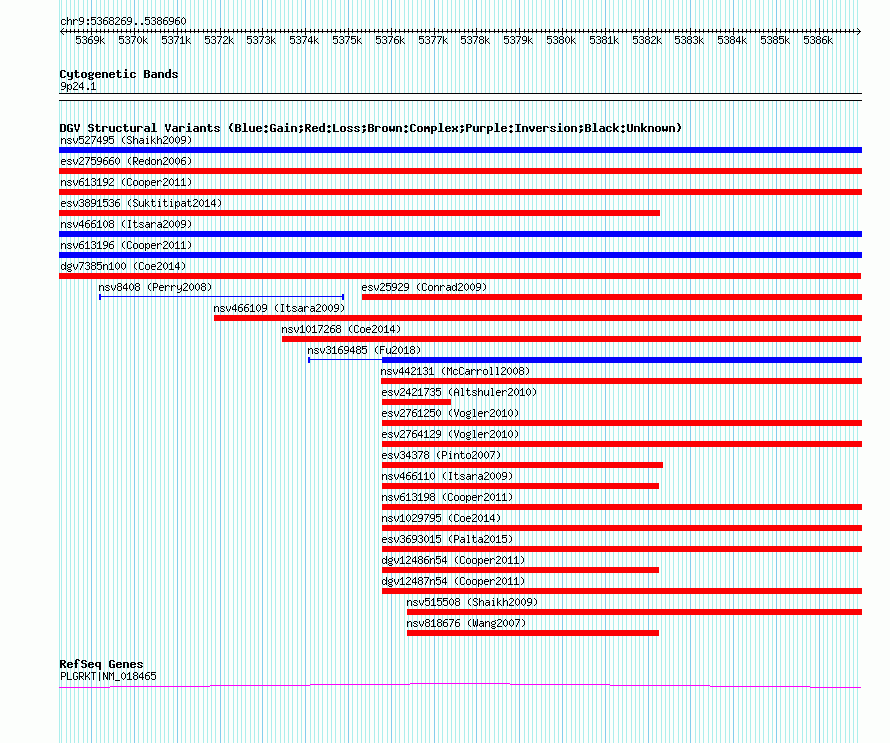The width and height of the screenshot is (890, 743).
Task: Click the nsv613198 (Cooper2011) label
Action: 447,497
